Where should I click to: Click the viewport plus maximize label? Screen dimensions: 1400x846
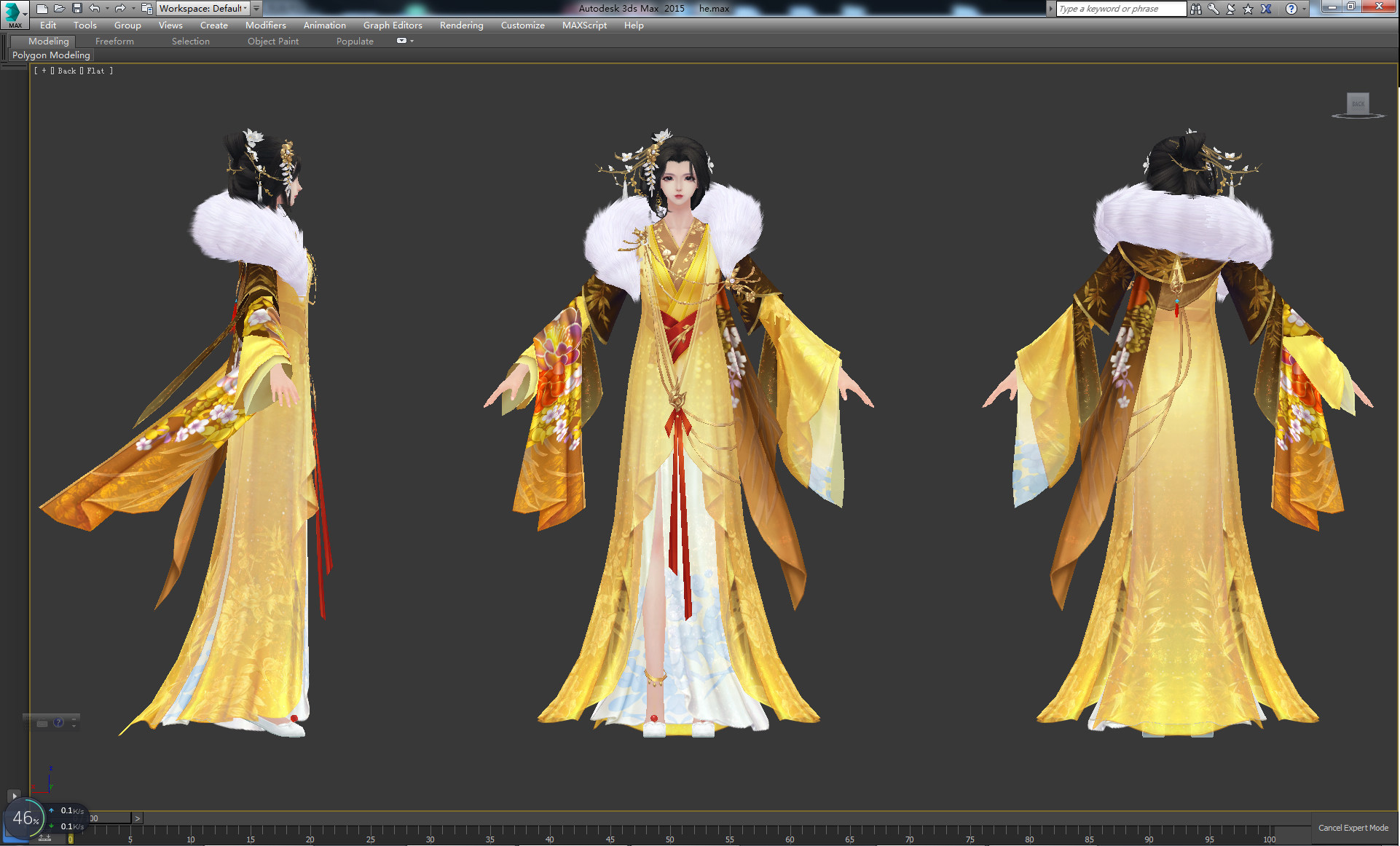(x=44, y=71)
